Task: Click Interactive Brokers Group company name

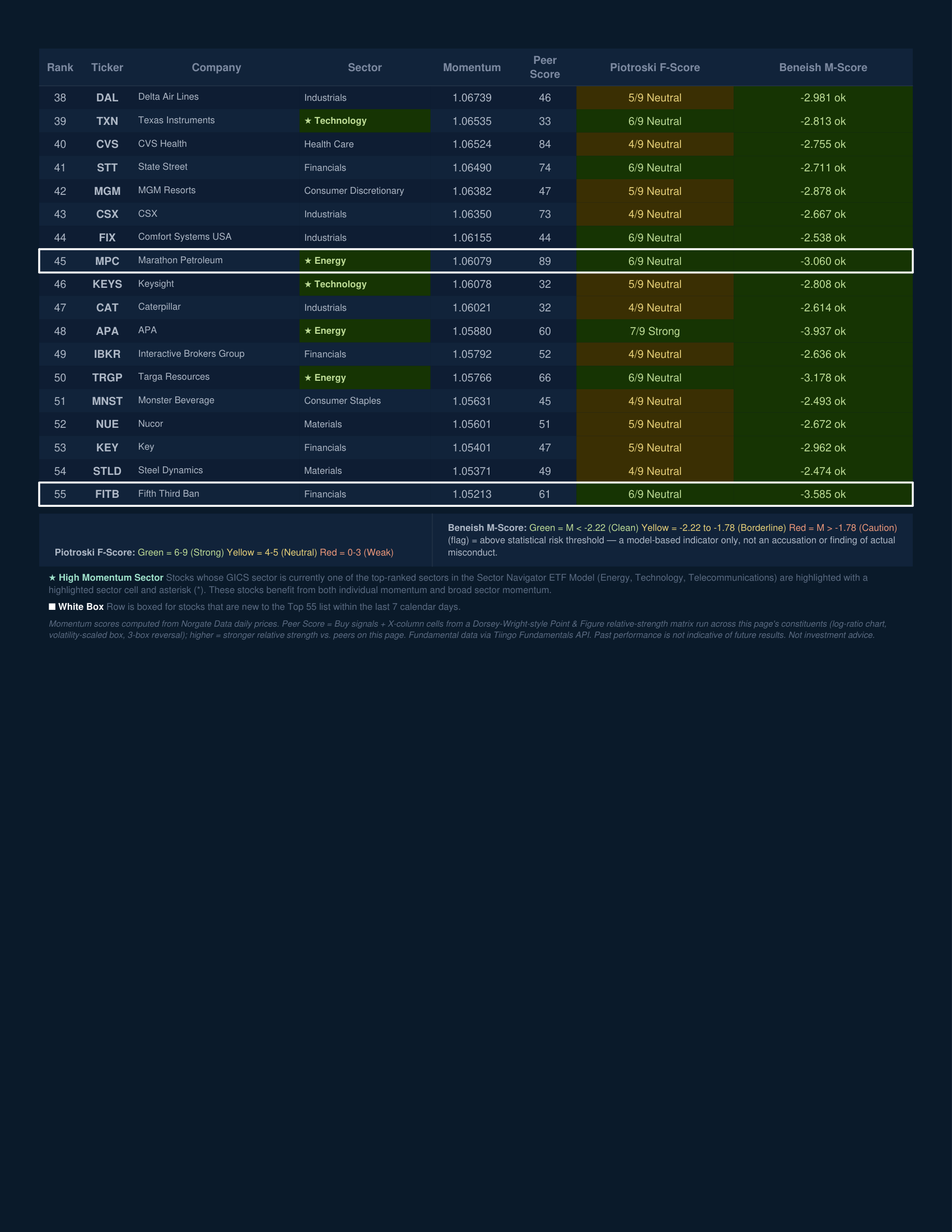Action: pyautogui.click(x=191, y=354)
